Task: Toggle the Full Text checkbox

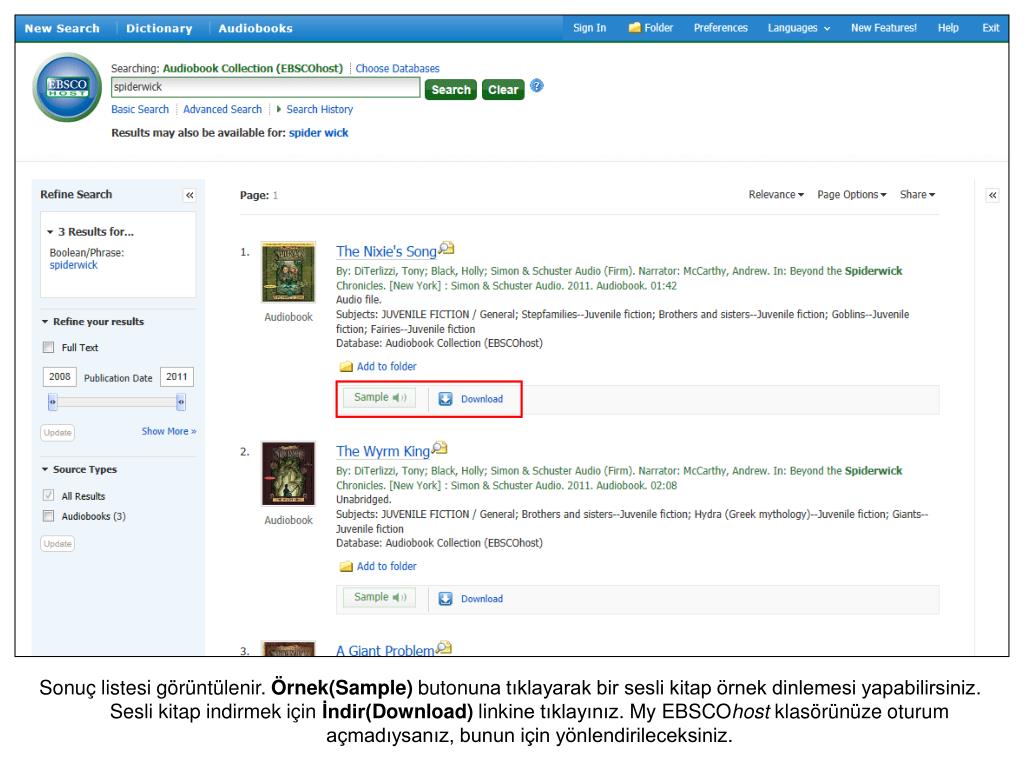Action: [48, 347]
